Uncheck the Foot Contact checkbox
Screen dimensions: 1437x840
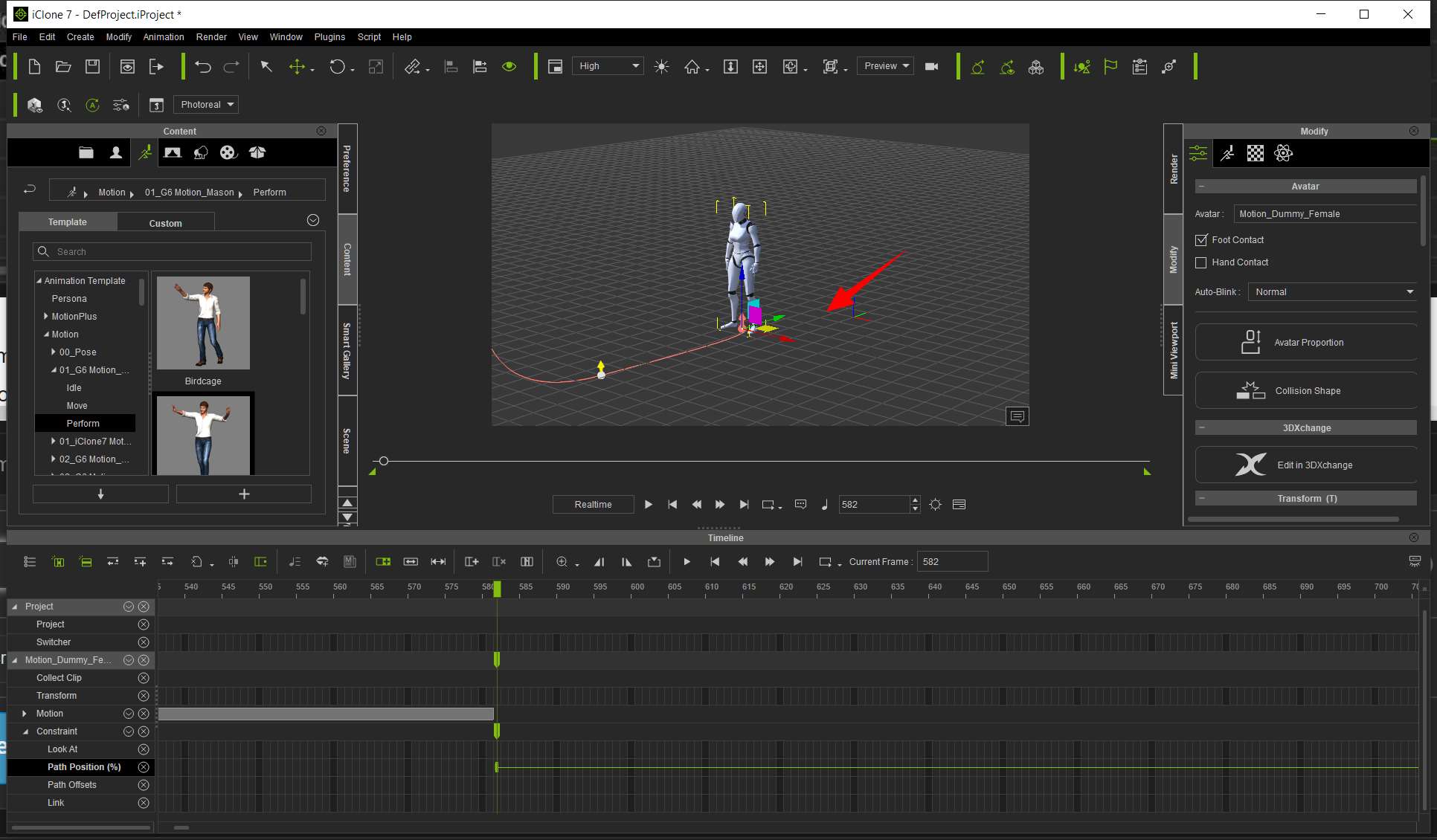click(x=1200, y=240)
